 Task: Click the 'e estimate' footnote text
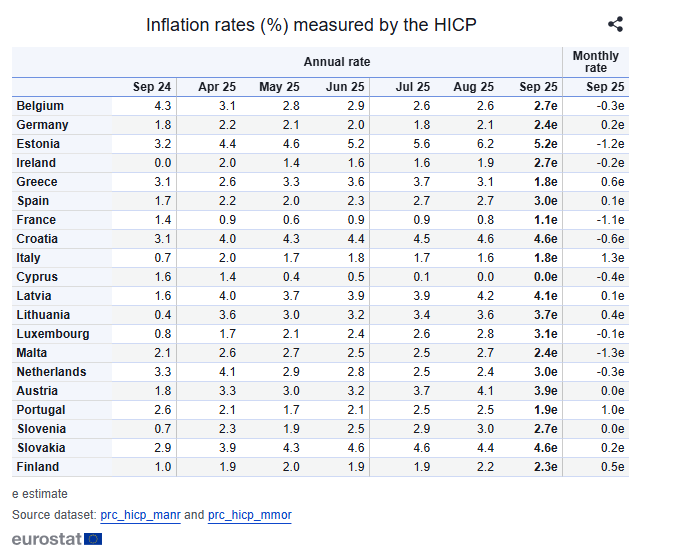[x=40, y=493]
